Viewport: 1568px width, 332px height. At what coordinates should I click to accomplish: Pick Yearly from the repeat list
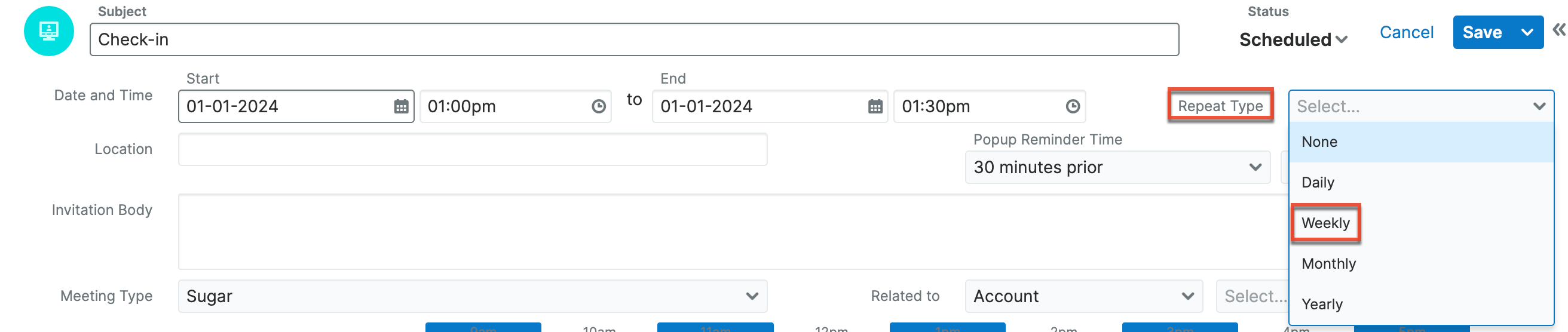pyautogui.click(x=1321, y=304)
